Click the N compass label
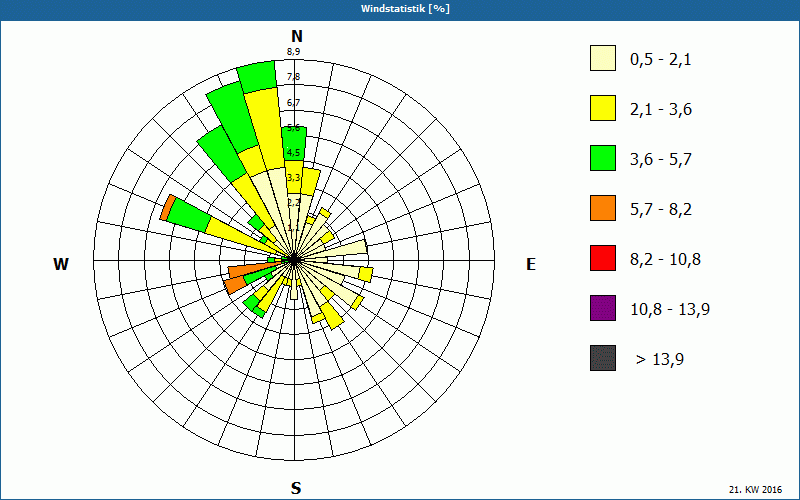Image resolution: width=800 pixels, height=500 pixels. (x=297, y=36)
